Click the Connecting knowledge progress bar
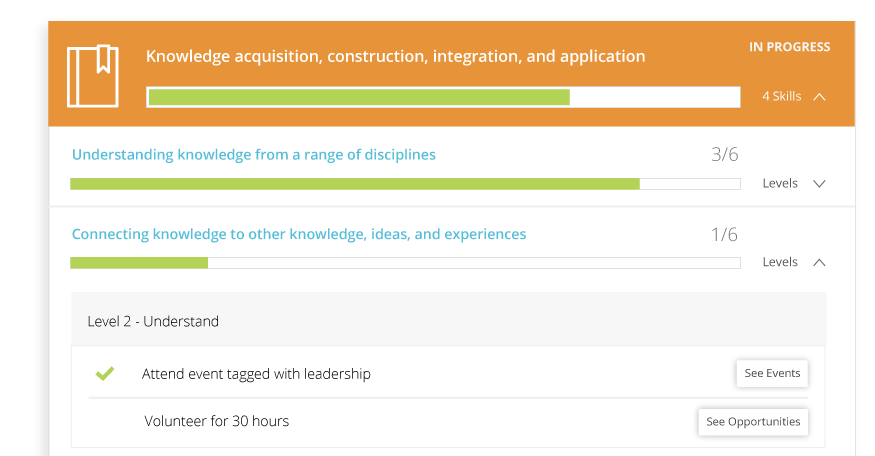875x456 pixels. (405, 263)
